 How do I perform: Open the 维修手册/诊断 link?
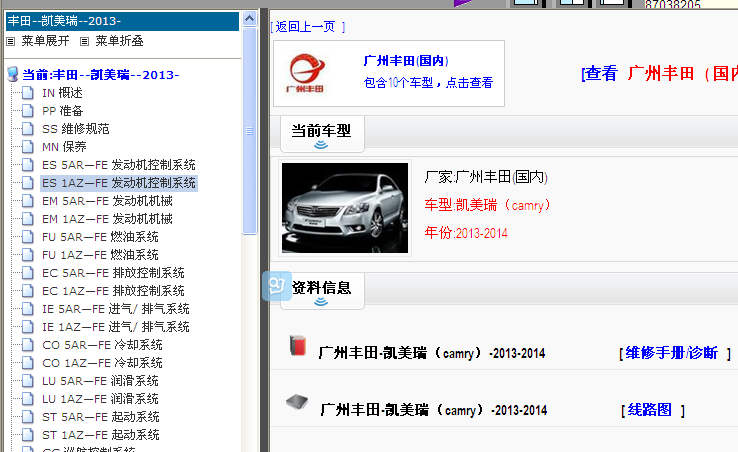coord(672,353)
